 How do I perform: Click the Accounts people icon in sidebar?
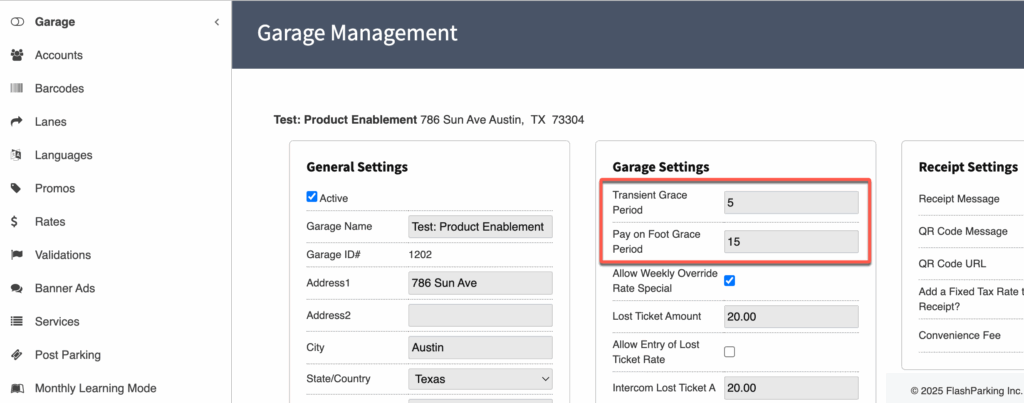16,55
